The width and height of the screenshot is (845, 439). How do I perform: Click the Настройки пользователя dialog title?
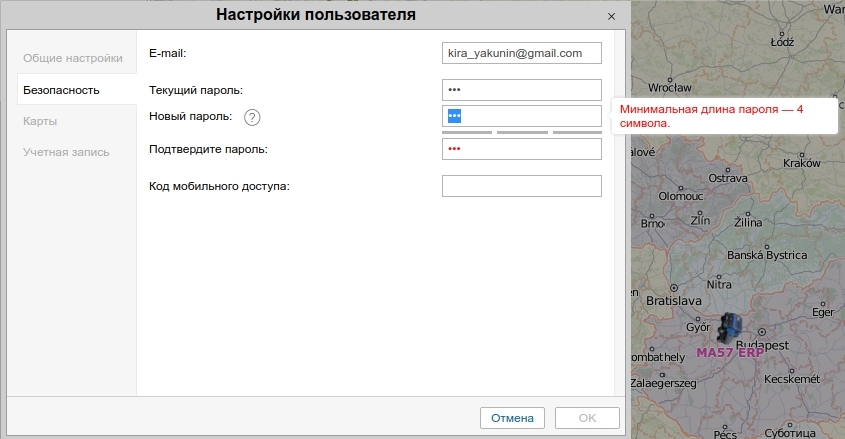point(316,15)
